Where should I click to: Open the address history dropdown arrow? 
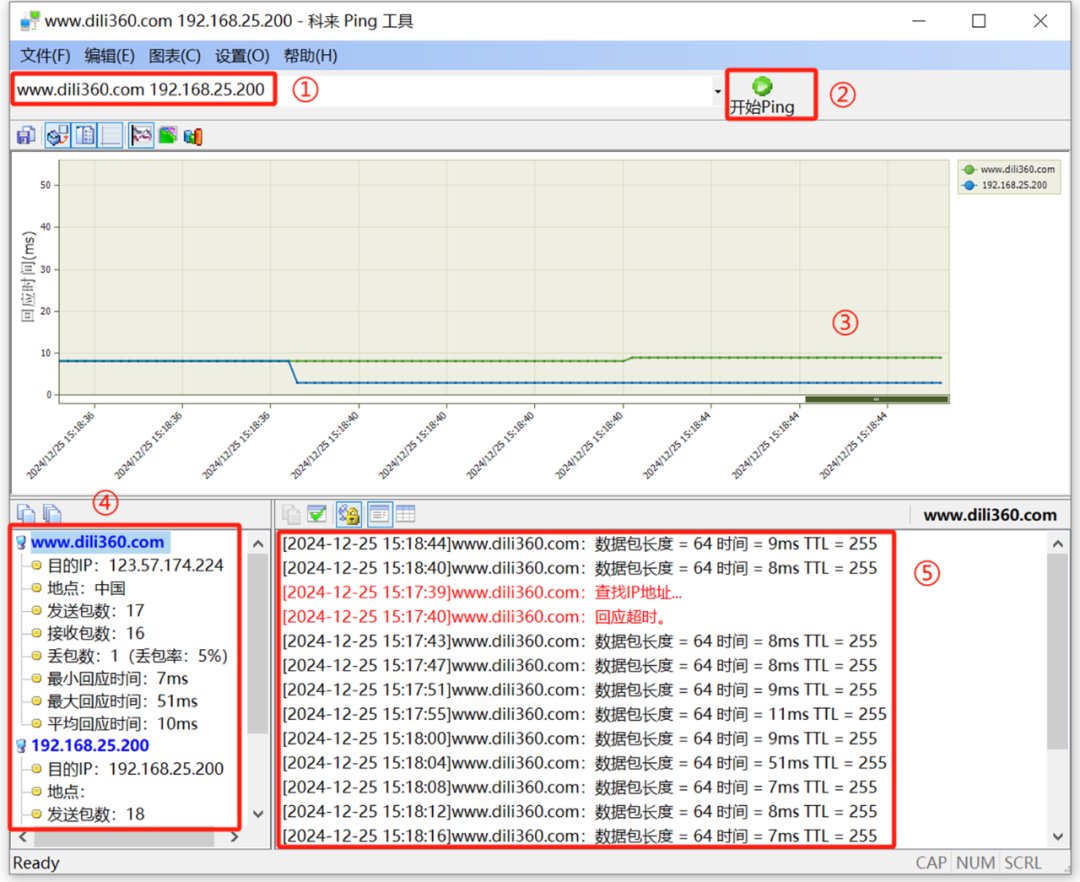[717, 92]
